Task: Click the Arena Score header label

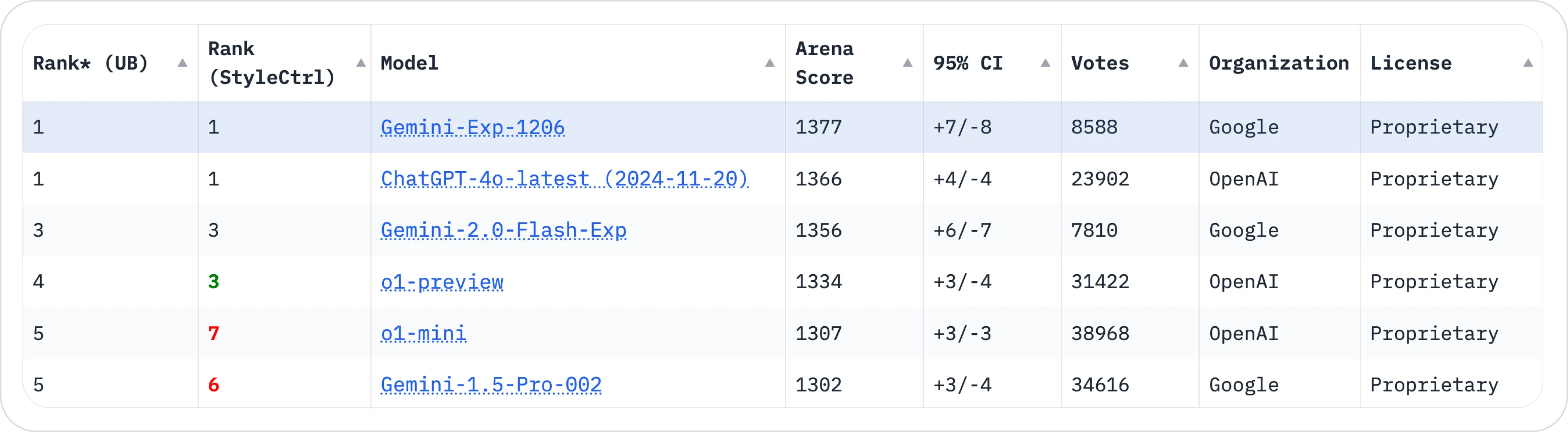Action: pos(825,63)
